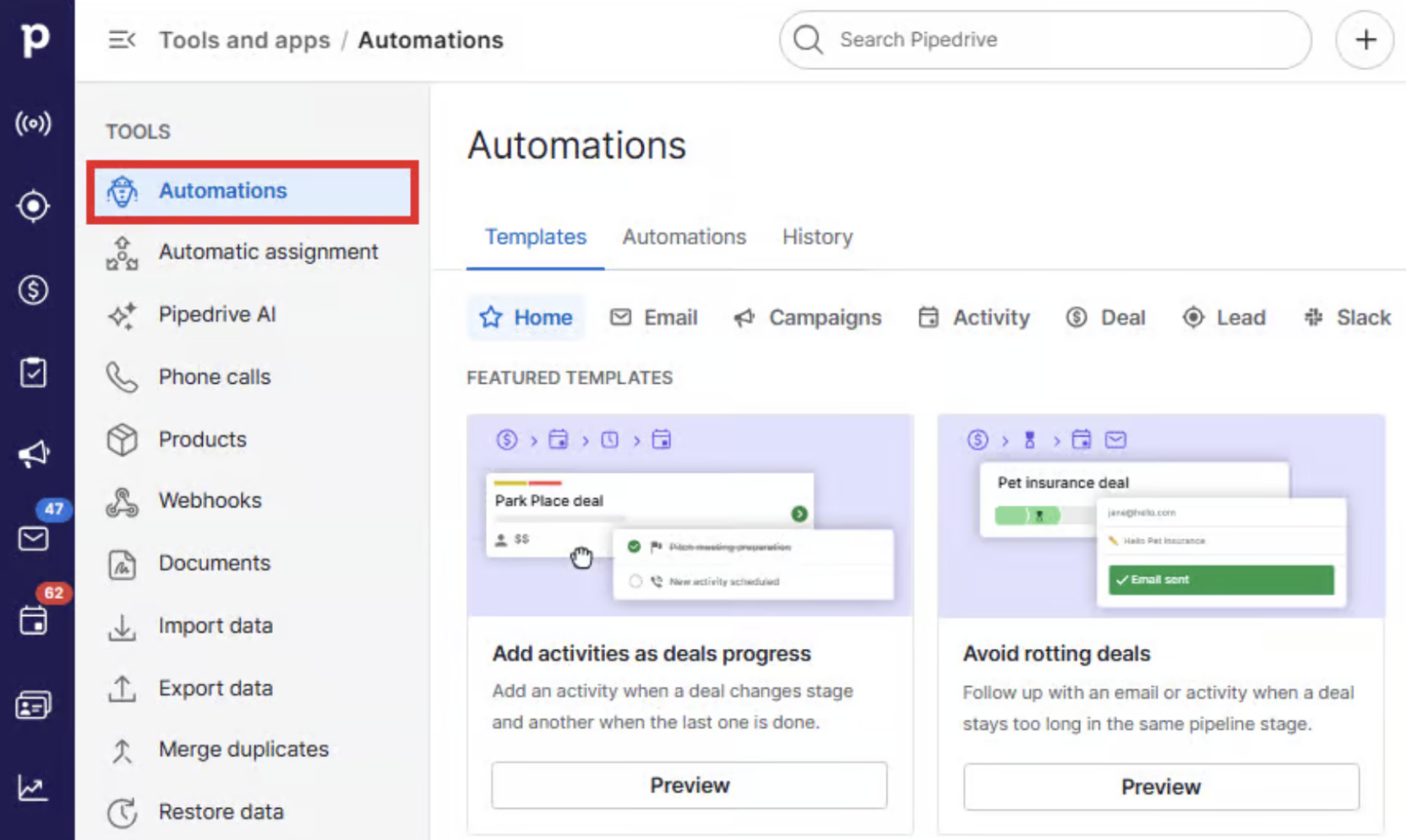
Task: Click Pet insurance deal template thumbnail
Action: coord(1161,515)
